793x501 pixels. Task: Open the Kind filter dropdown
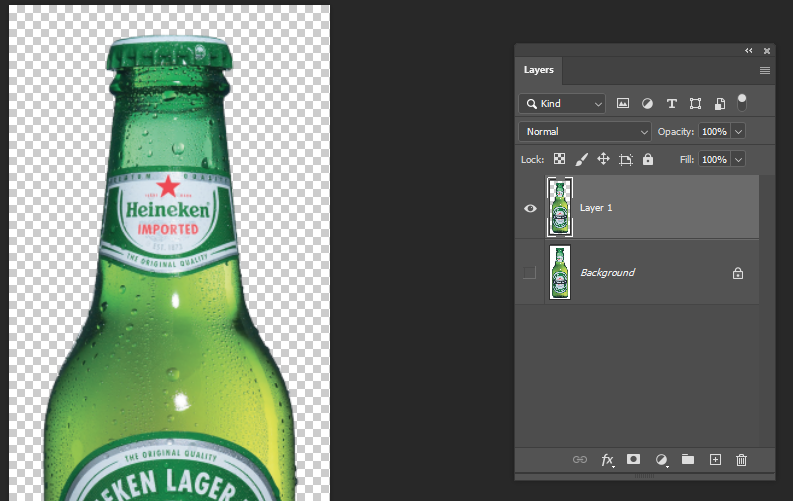pyautogui.click(x=562, y=104)
